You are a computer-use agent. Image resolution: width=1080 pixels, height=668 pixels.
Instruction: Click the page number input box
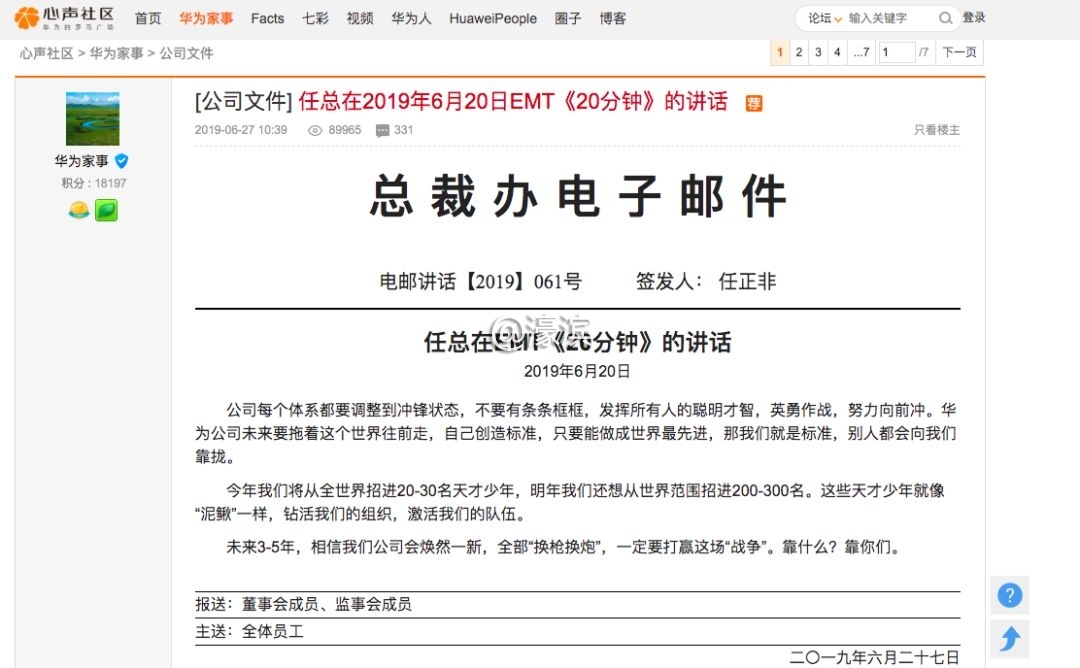(896, 52)
